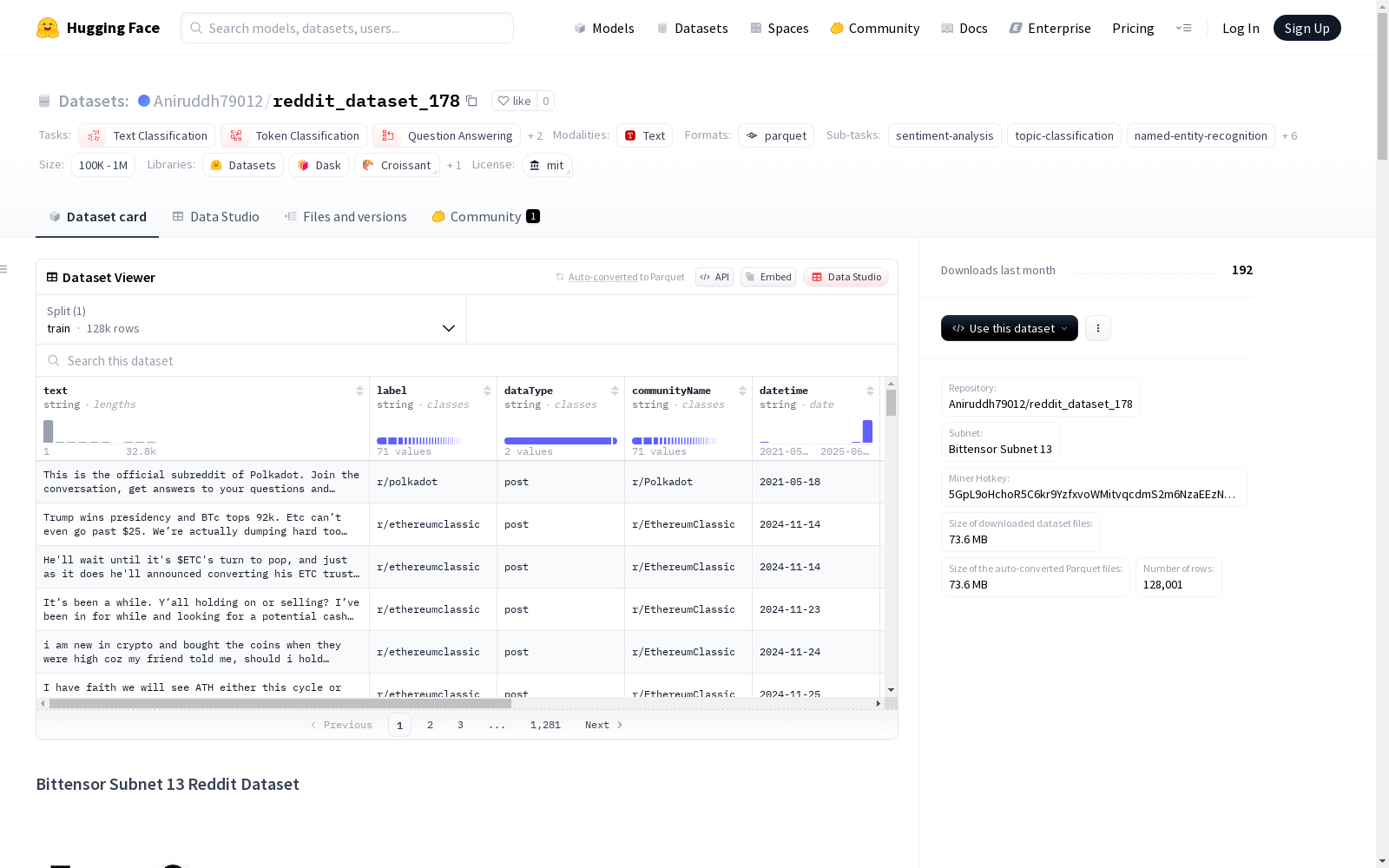Sort the label column

pos(487,391)
